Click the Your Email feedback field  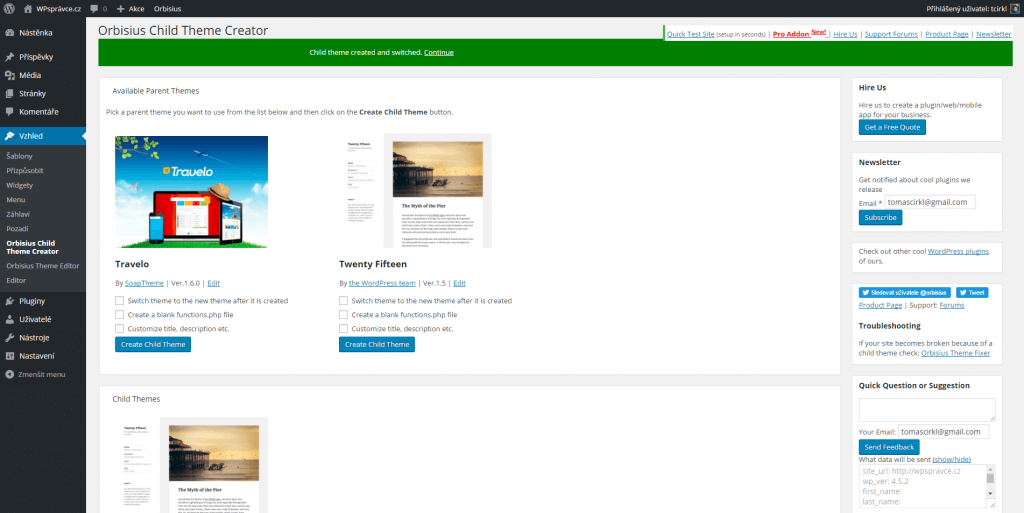coord(944,432)
